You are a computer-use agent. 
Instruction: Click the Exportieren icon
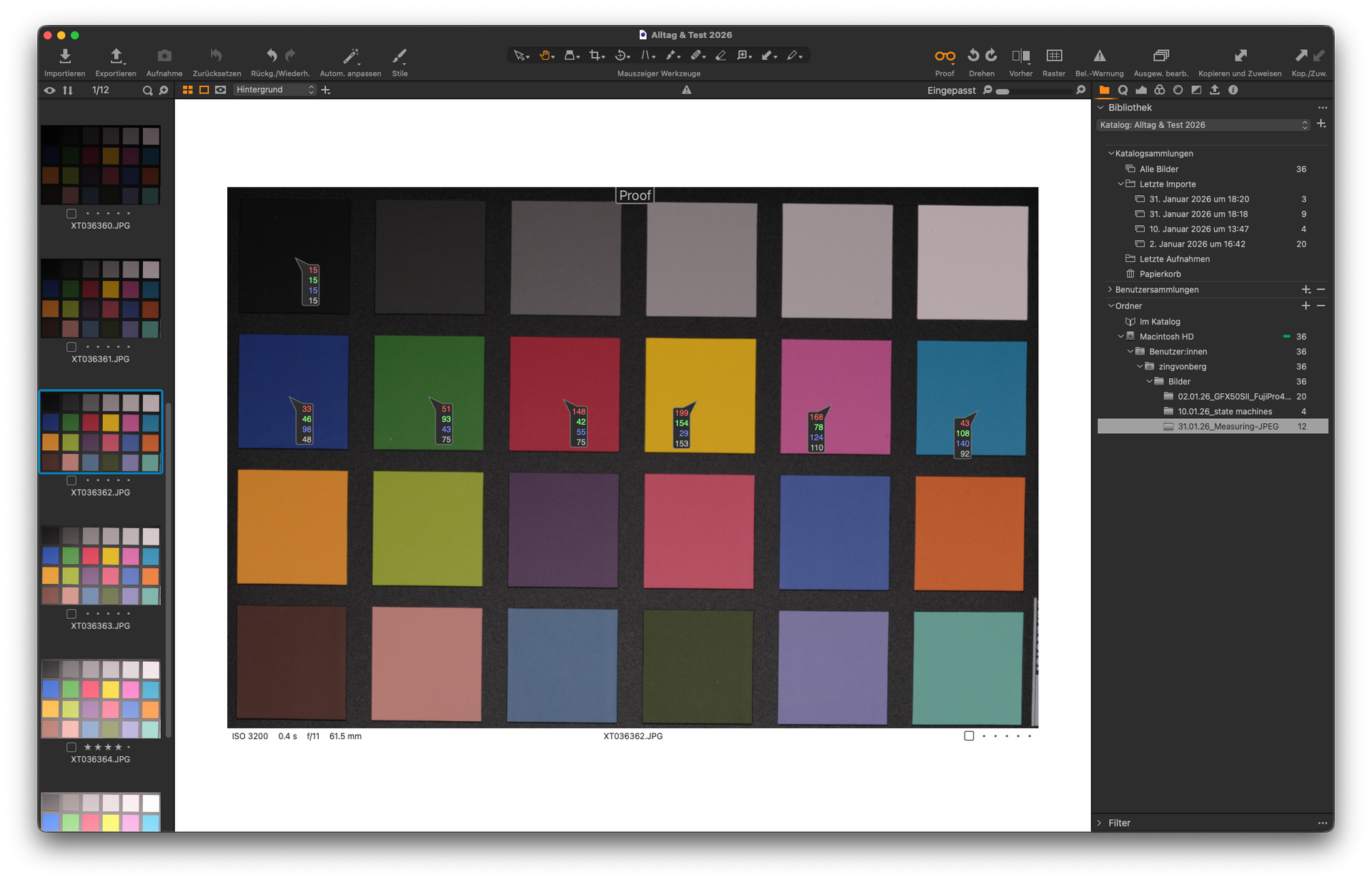(x=116, y=56)
